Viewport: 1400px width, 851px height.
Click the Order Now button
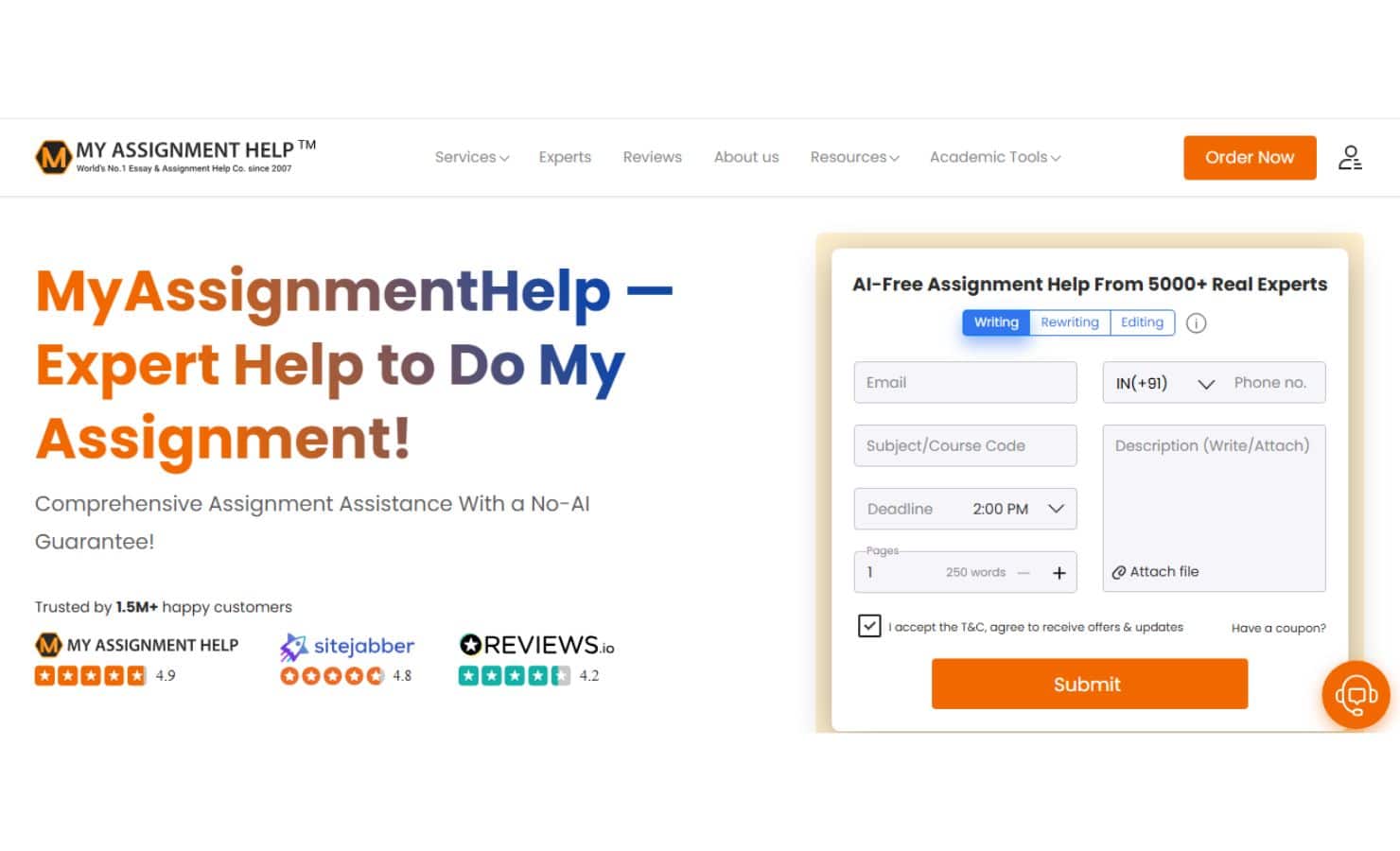[1250, 158]
